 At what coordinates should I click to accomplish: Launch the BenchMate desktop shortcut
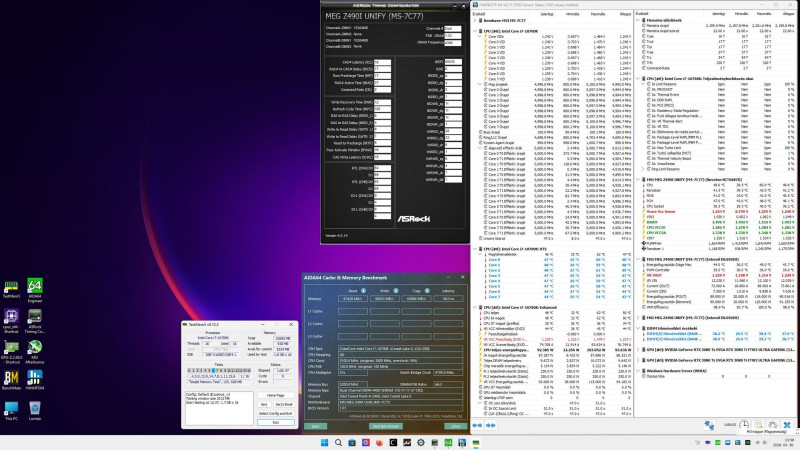pyautogui.click(x=11, y=381)
